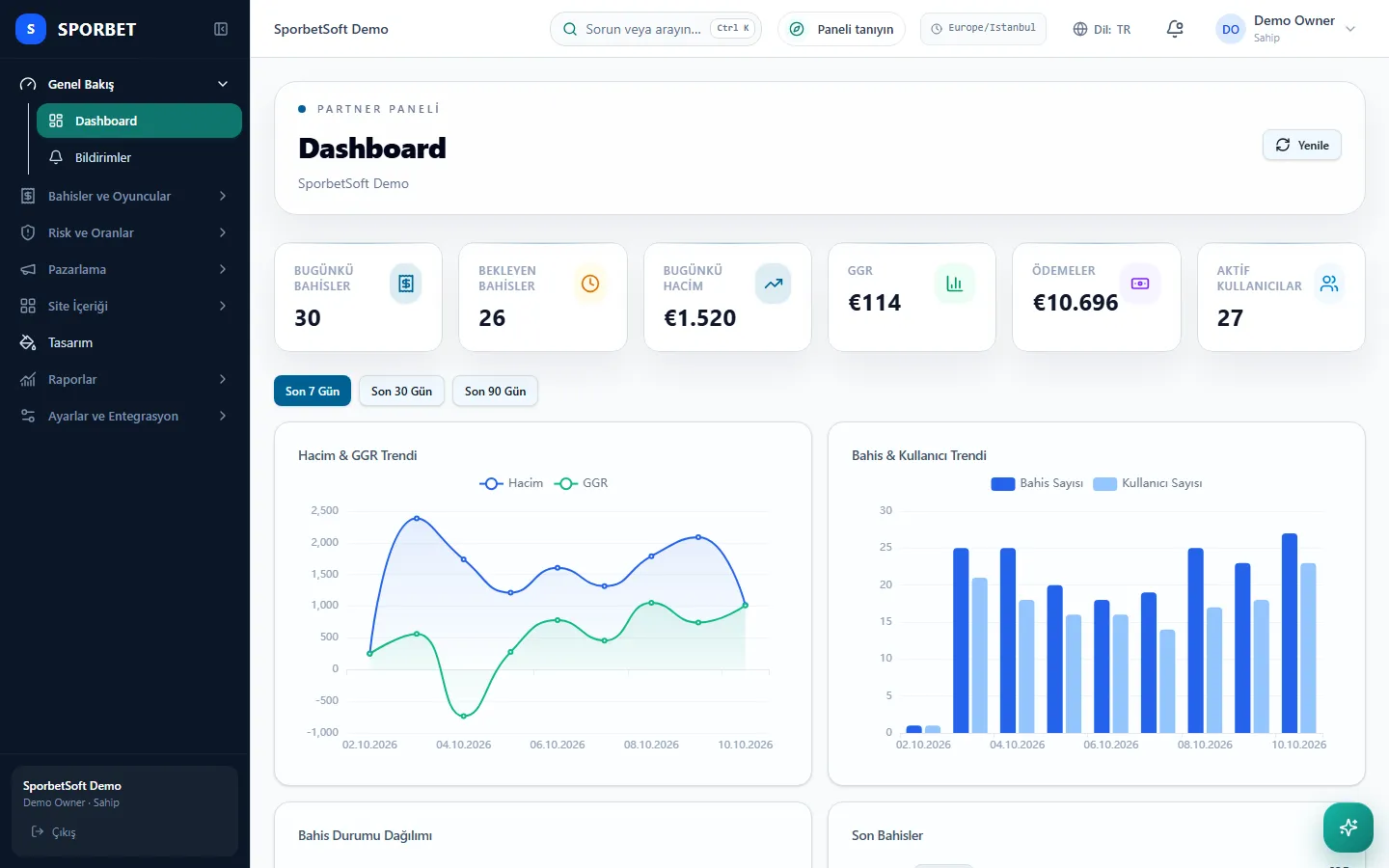Toggle the Hacim series in chart legend

511,483
